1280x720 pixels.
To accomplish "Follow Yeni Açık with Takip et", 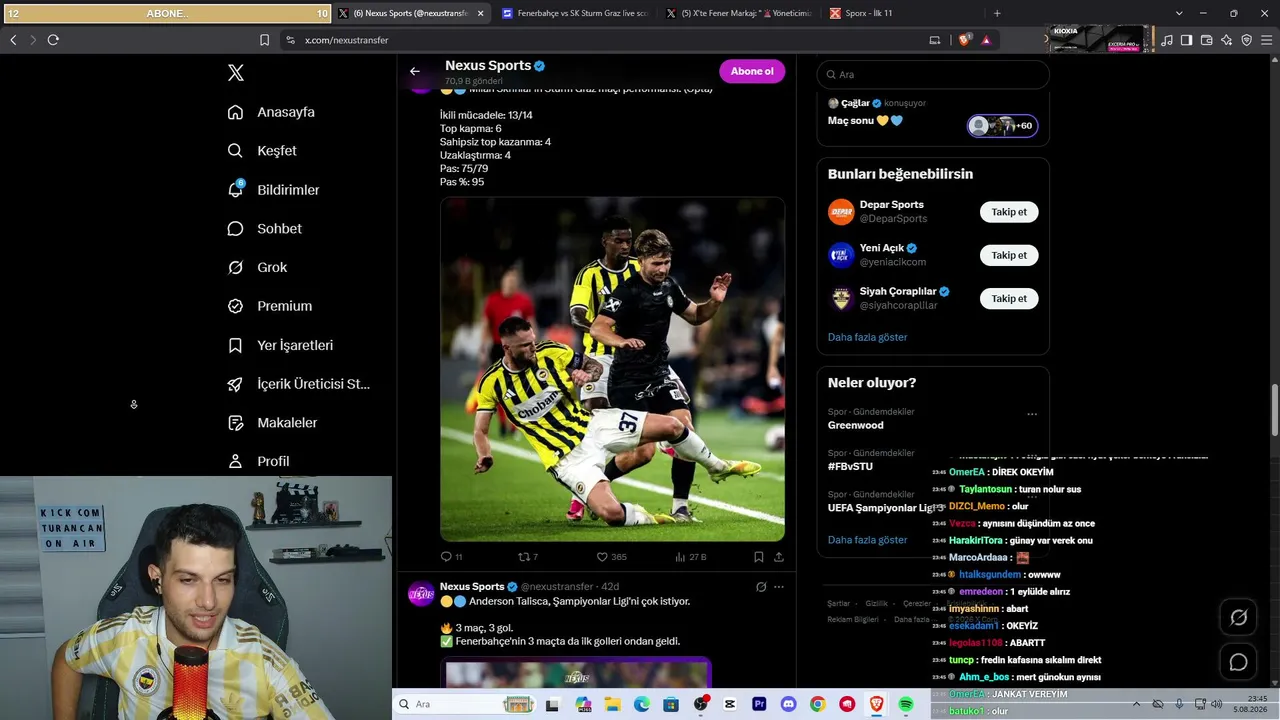I will 1009,255.
